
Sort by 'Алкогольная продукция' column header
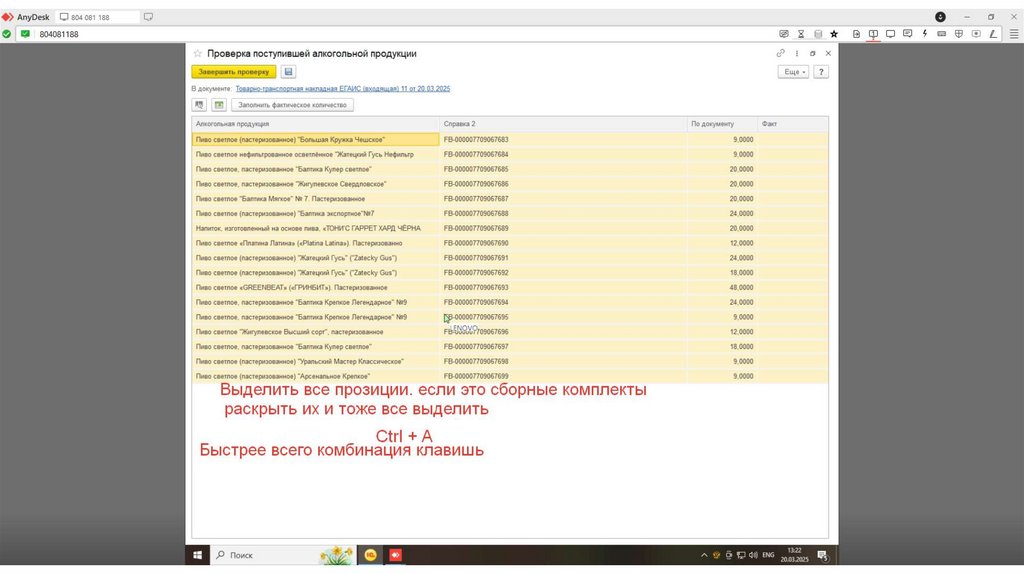(x=315, y=124)
